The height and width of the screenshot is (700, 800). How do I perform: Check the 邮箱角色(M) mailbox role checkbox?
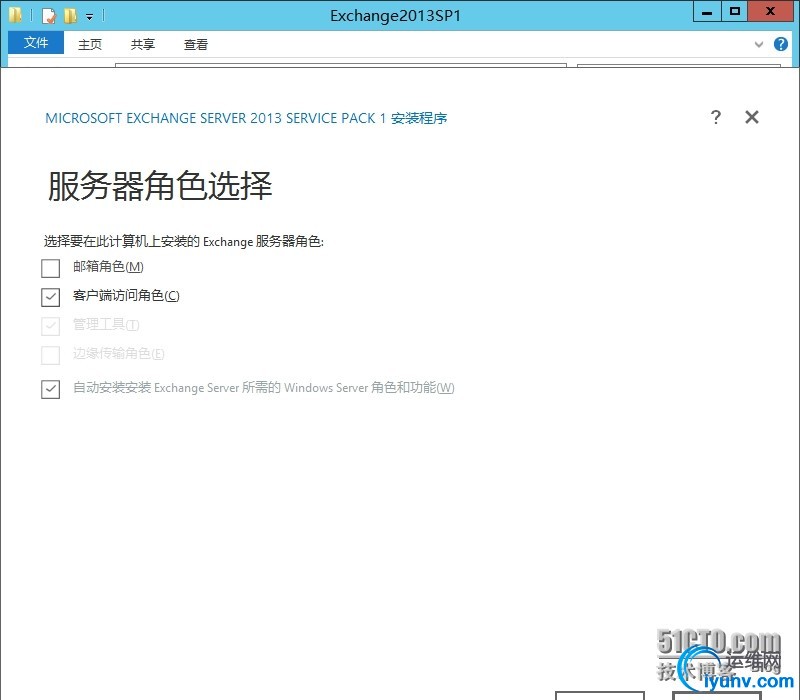51,268
